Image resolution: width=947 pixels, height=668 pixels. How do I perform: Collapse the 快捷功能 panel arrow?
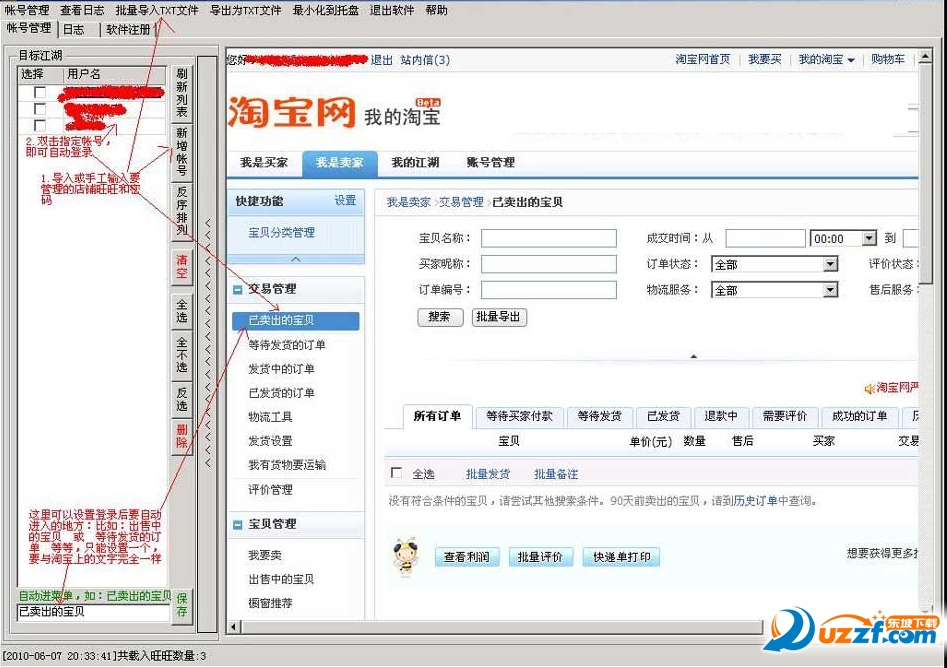[x=296, y=259]
